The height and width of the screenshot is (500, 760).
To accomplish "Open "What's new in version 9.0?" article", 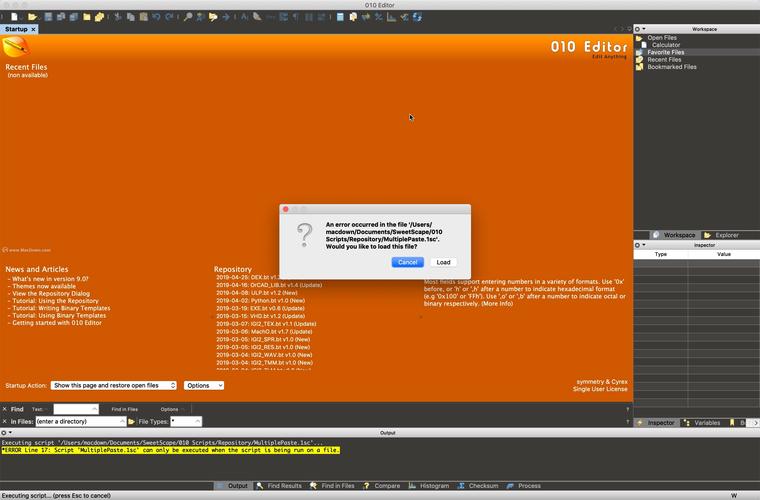I will [50, 279].
